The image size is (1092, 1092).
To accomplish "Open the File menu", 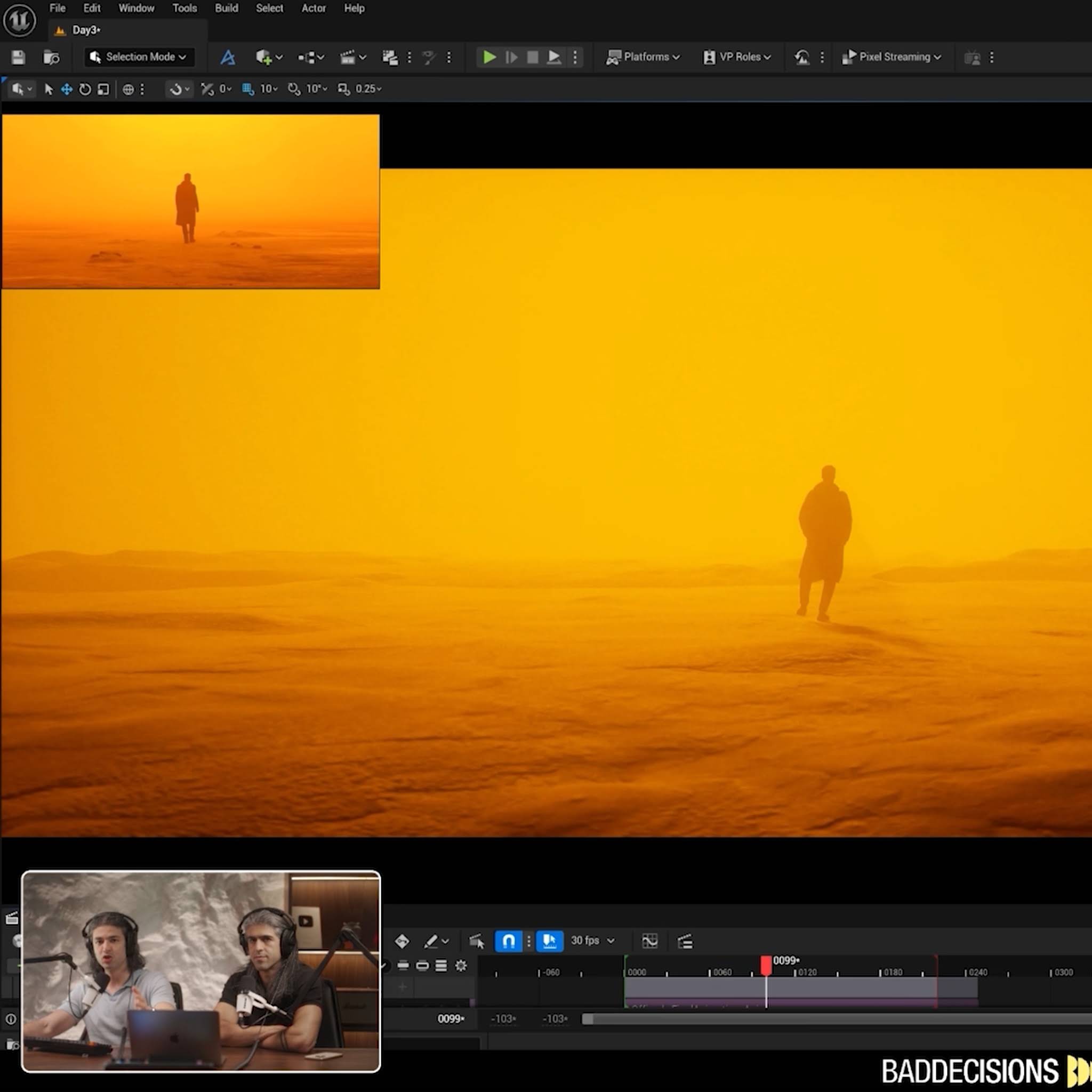I will (57, 9).
